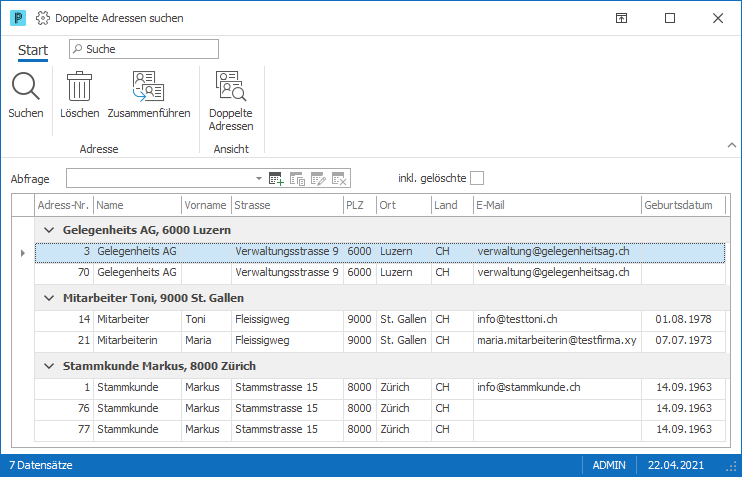Select the row with Adress-Nr. 76

click(380, 408)
